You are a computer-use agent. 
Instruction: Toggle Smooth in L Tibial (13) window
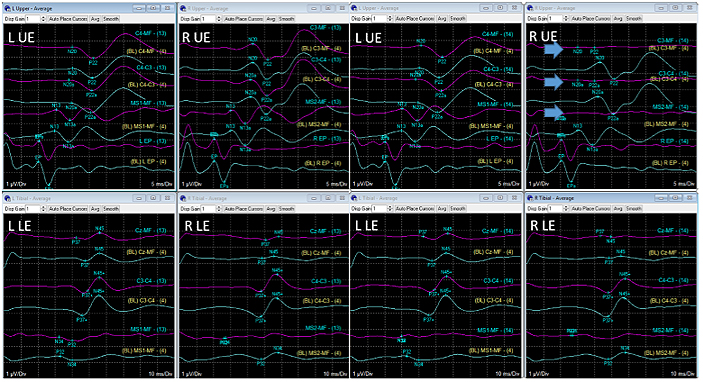click(111, 208)
